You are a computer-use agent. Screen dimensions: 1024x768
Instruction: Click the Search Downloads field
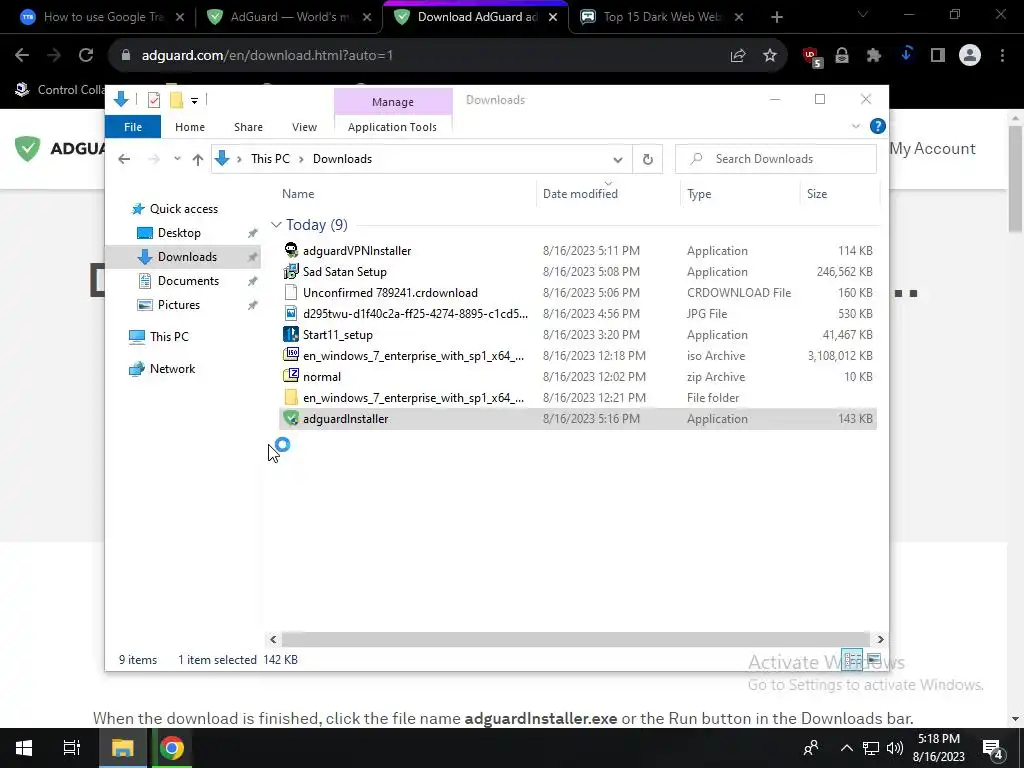pos(775,159)
